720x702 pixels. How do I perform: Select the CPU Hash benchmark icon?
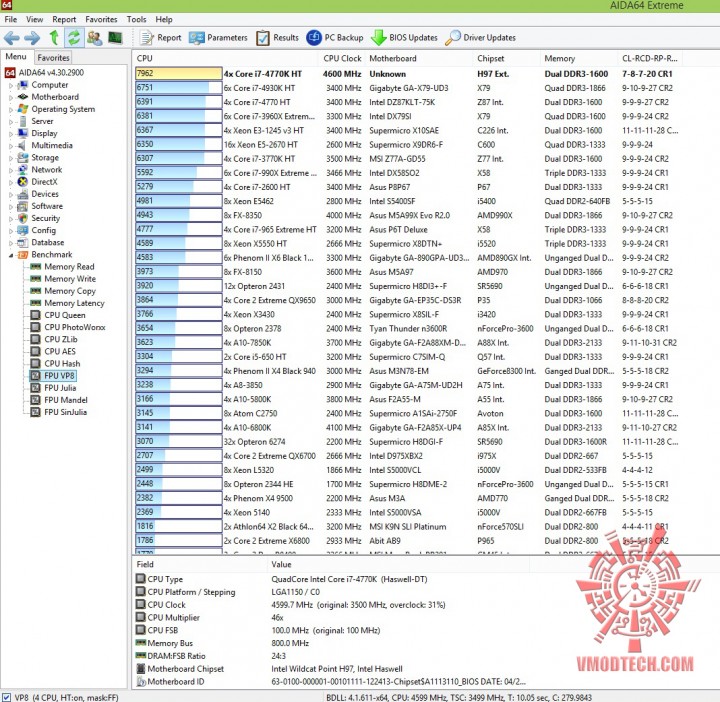(x=35, y=364)
